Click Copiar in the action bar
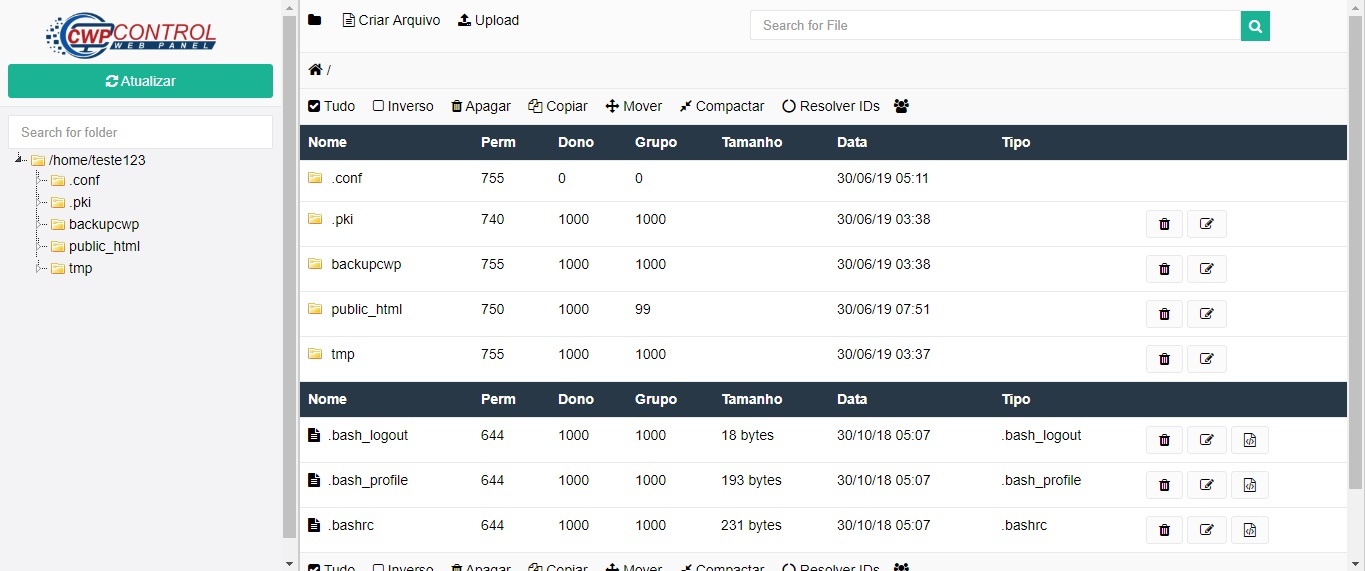The width and height of the screenshot is (1365, 571). [x=558, y=106]
